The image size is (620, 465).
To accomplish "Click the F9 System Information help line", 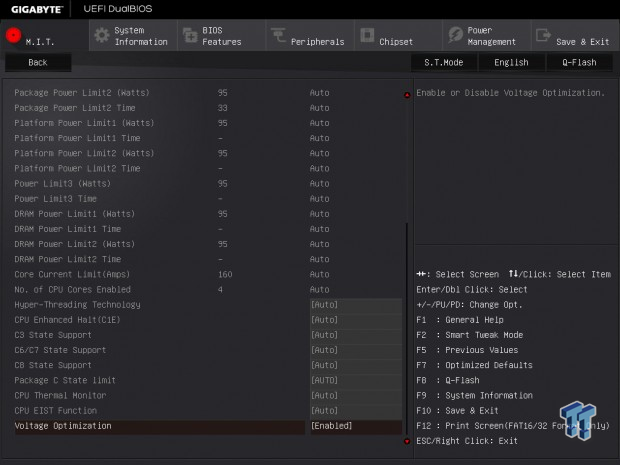I will 474,395.
